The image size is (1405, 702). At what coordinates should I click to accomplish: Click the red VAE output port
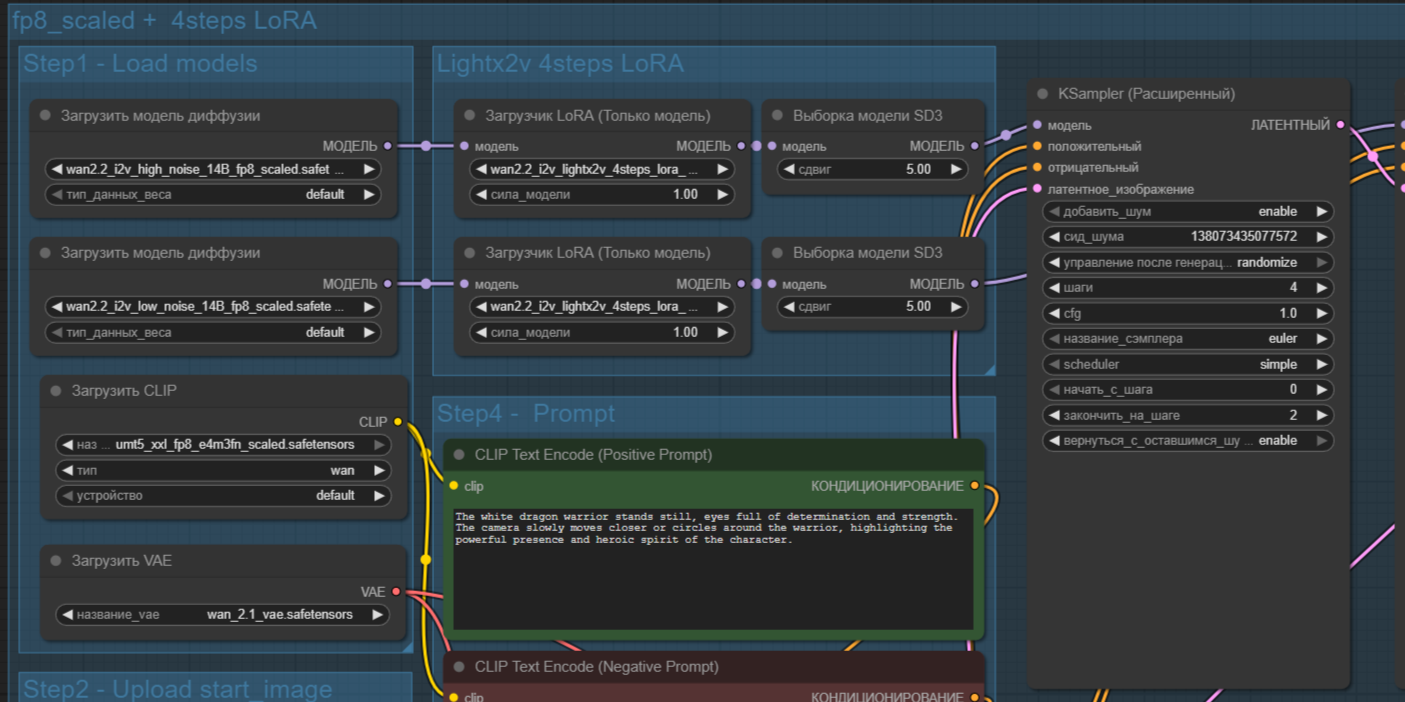(x=396, y=592)
